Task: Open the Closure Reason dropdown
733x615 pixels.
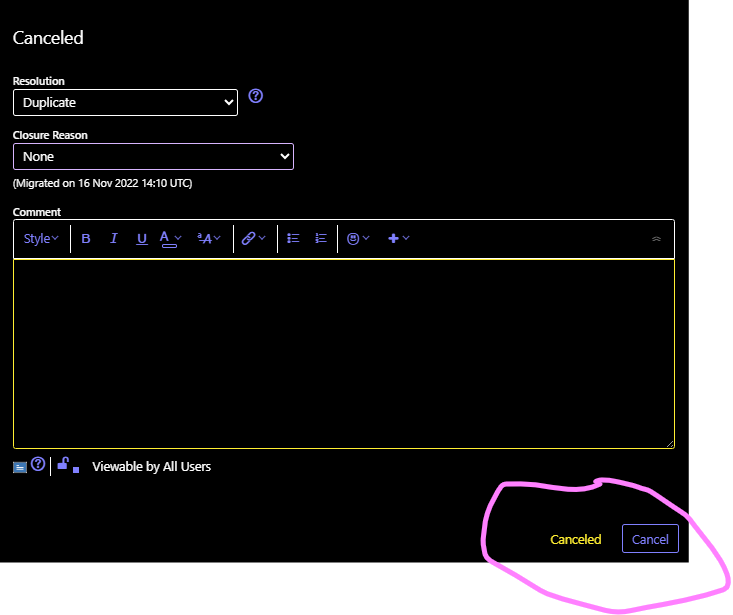Action: click(153, 156)
